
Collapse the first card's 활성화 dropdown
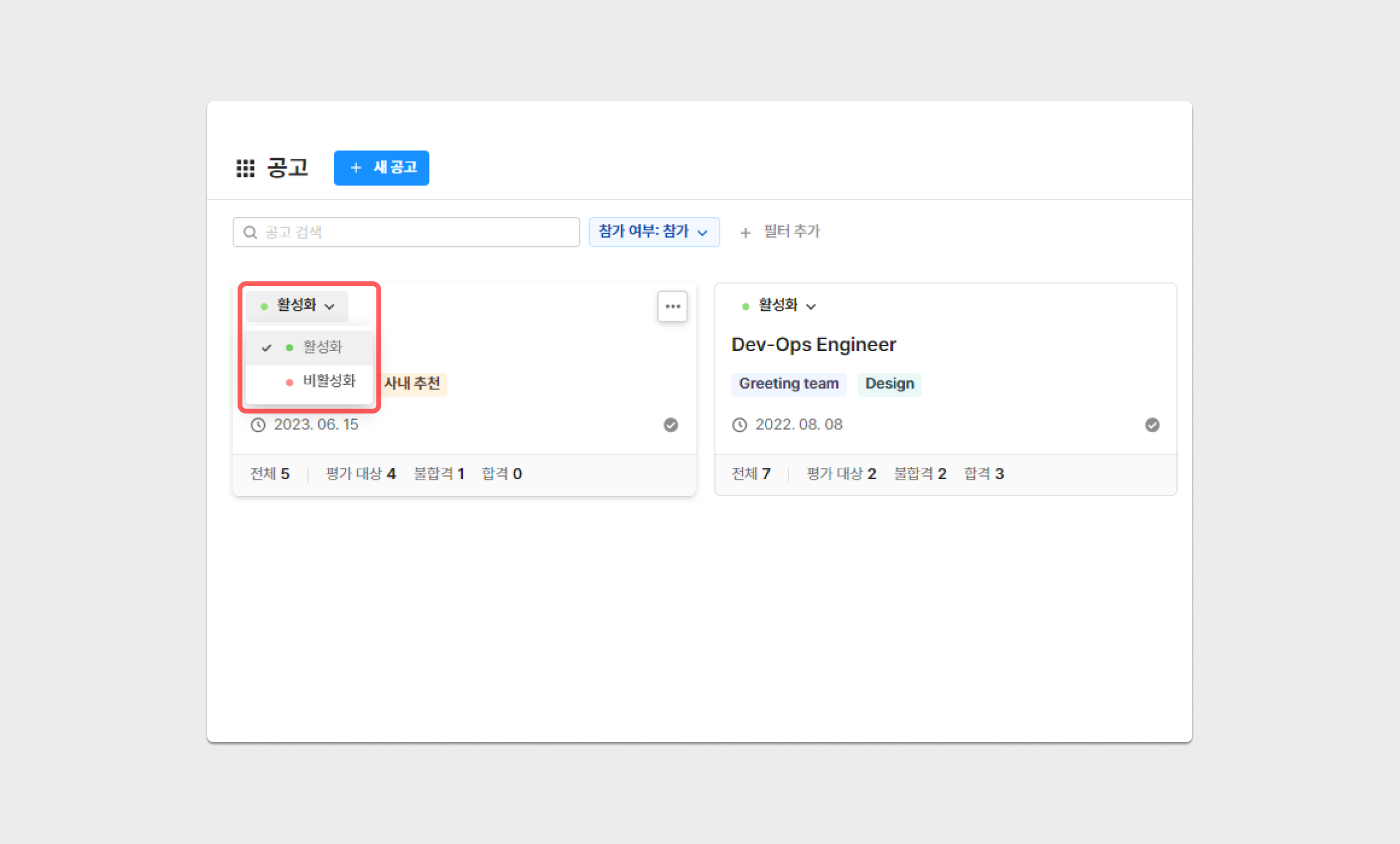297,306
